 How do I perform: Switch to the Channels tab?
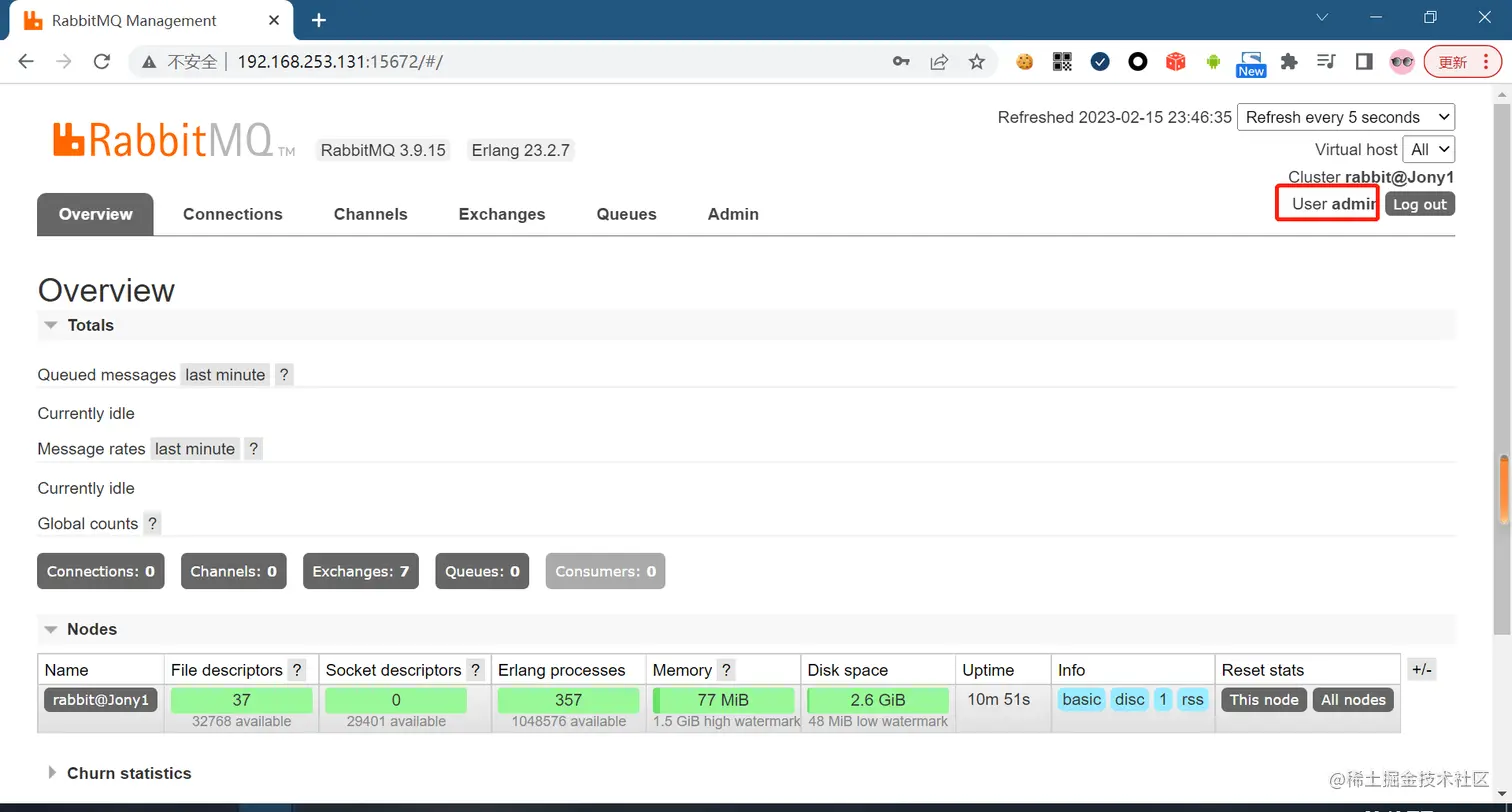tap(371, 214)
